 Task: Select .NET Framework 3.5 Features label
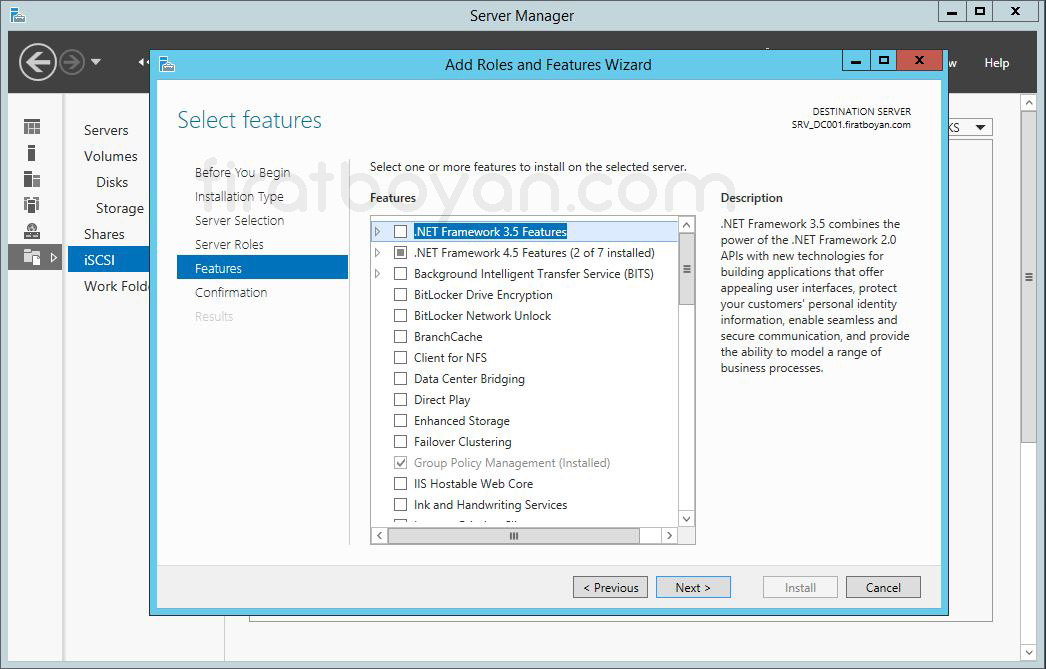coord(490,231)
